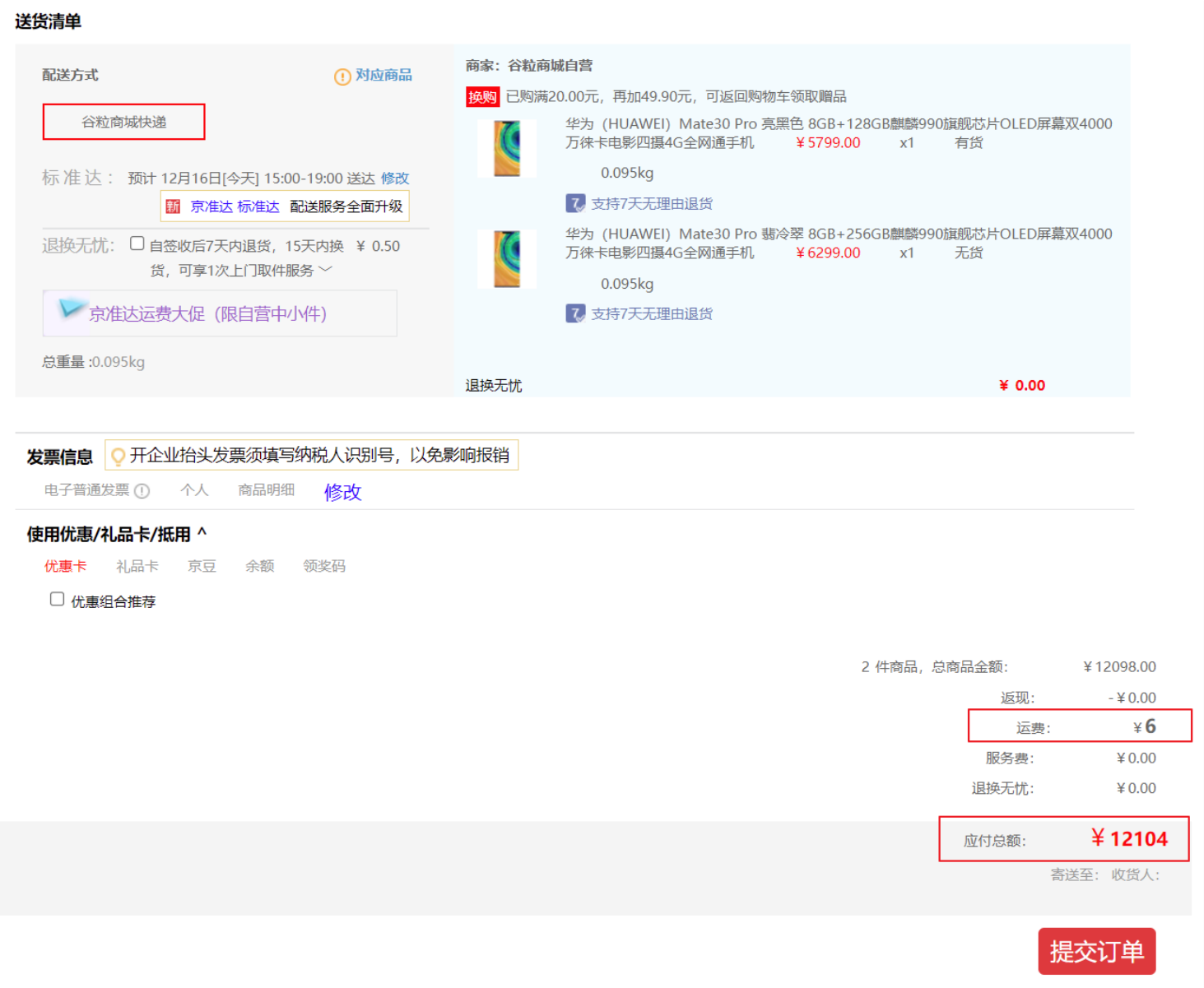1204x988 pixels.
Task: Click the 退换无忧 ¥0.00 amount in the goods list
Action: tap(1022, 386)
